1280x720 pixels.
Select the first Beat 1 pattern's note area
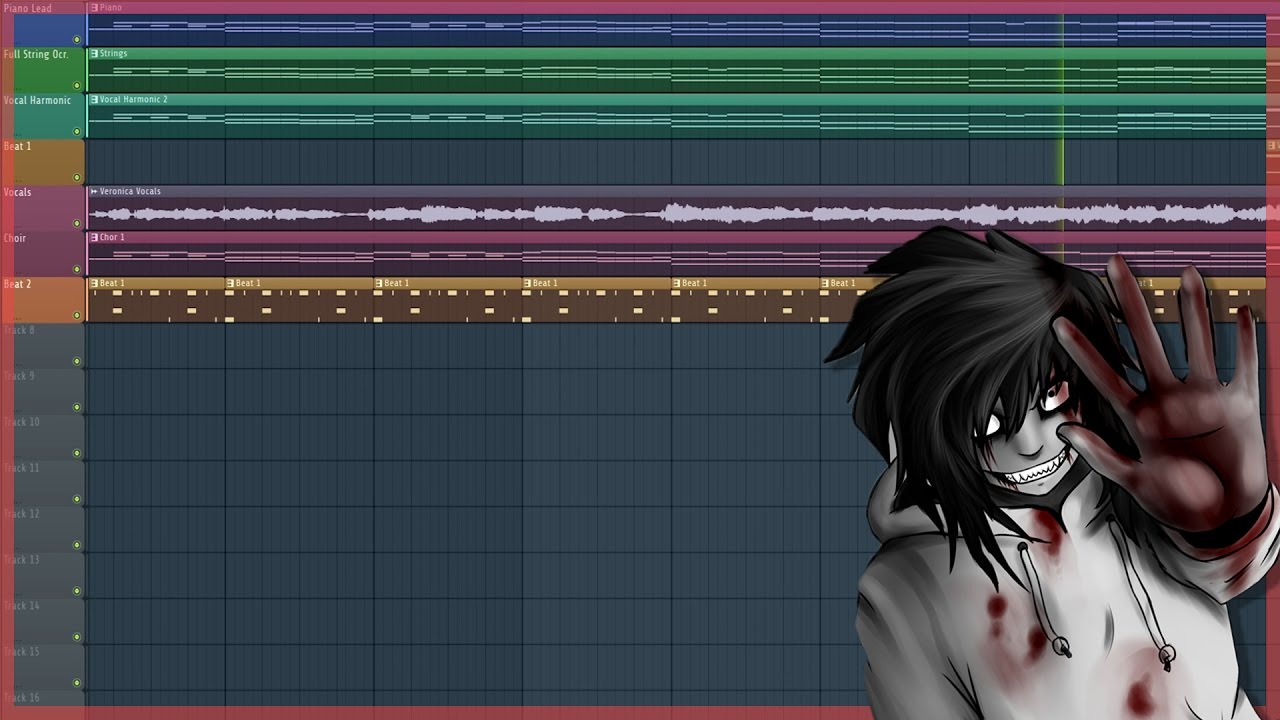coord(156,306)
